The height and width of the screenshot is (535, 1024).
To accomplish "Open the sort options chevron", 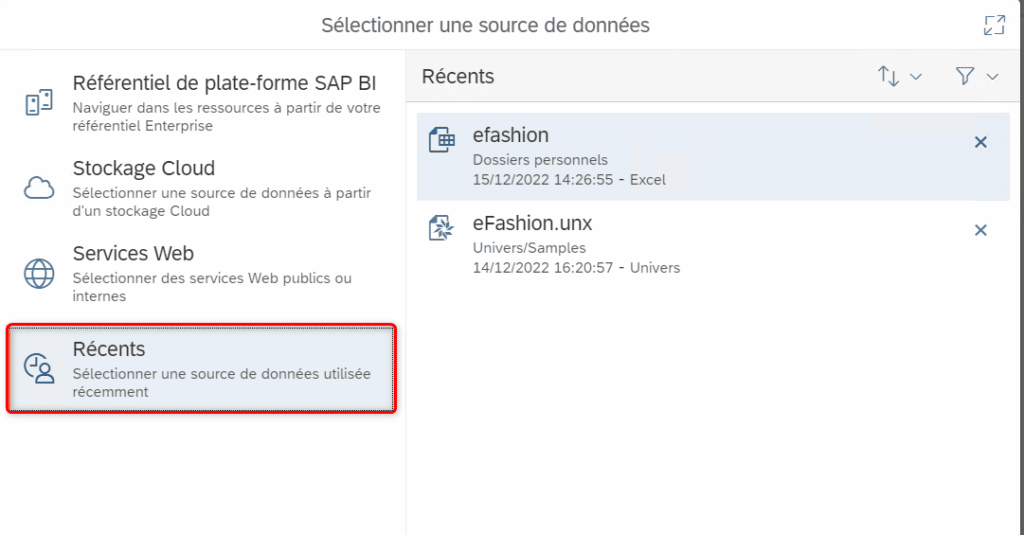I will [x=916, y=77].
